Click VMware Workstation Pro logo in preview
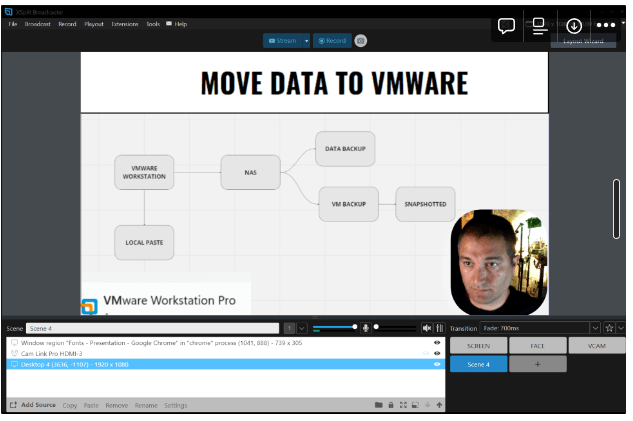Screen dimensions: 633x421 89,307
